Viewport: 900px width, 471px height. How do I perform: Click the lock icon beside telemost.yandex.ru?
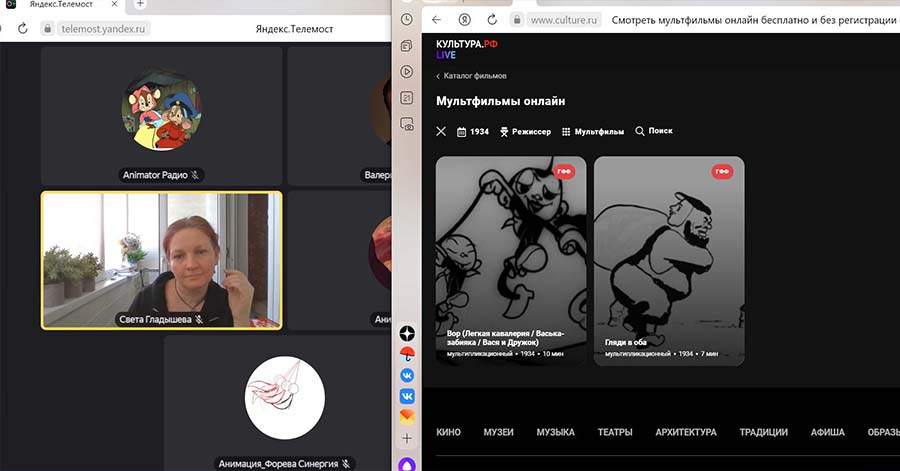[48, 28]
